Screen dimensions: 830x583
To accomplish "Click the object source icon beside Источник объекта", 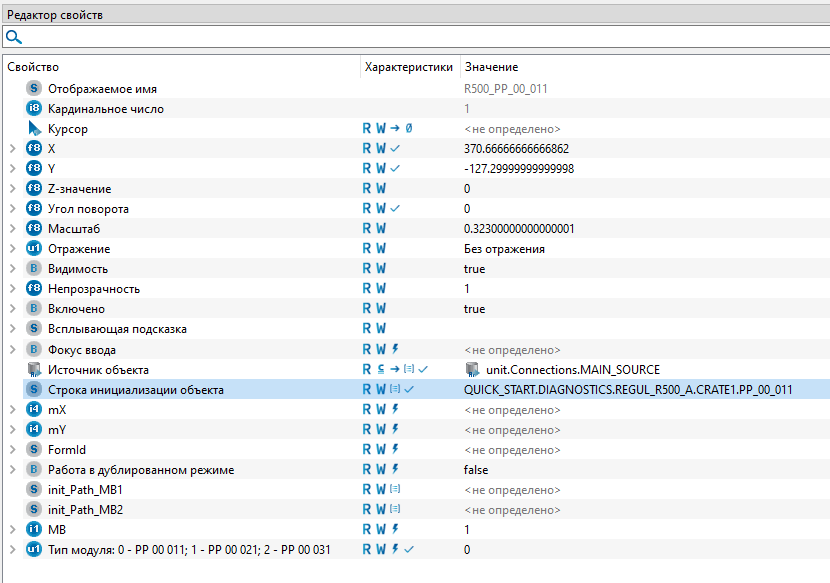I will pyautogui.click(x=34, y=369).
